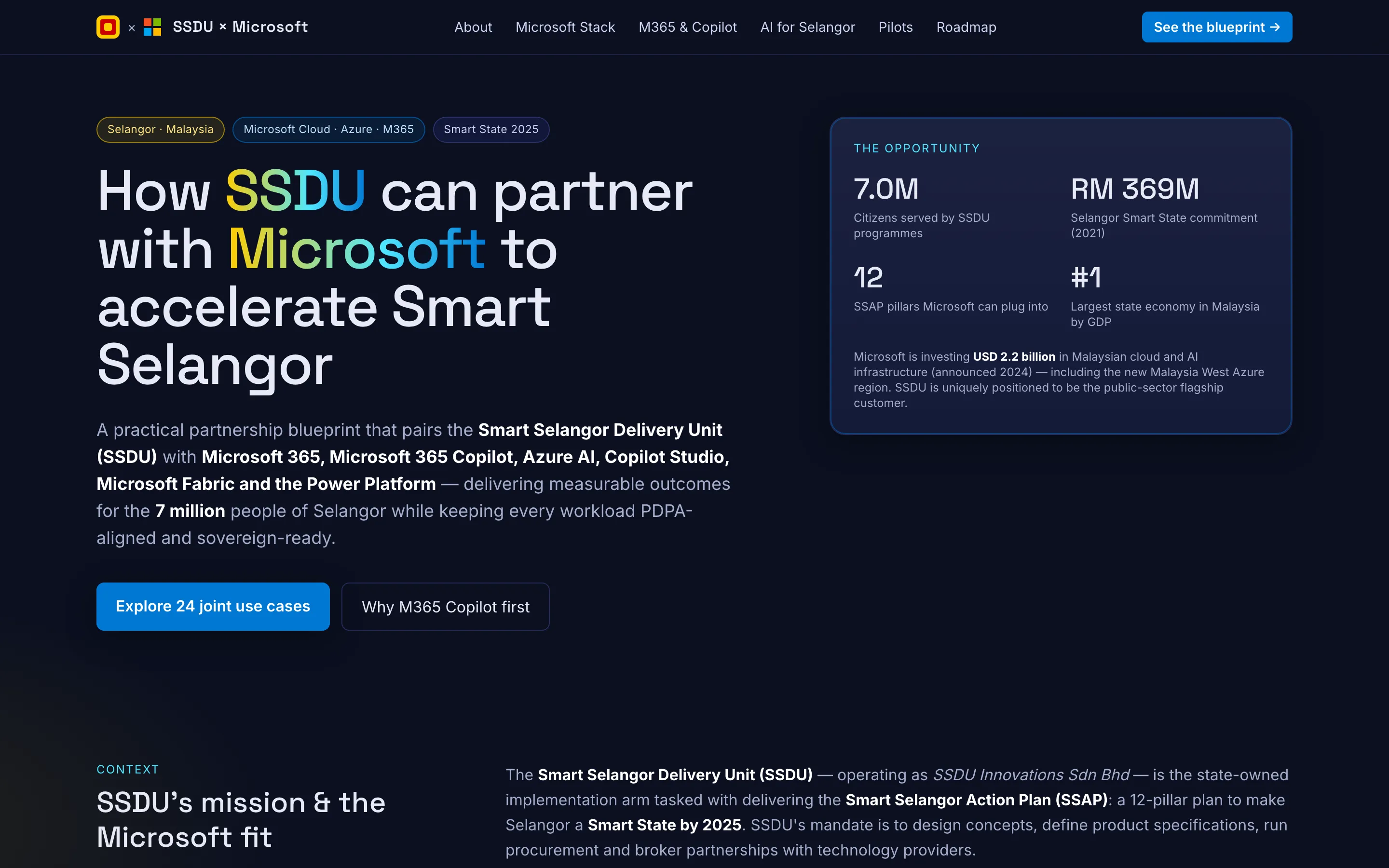
Task: Click Smart State by 2025 bold text
Action: pyautogui.click(x=664, y=825)
